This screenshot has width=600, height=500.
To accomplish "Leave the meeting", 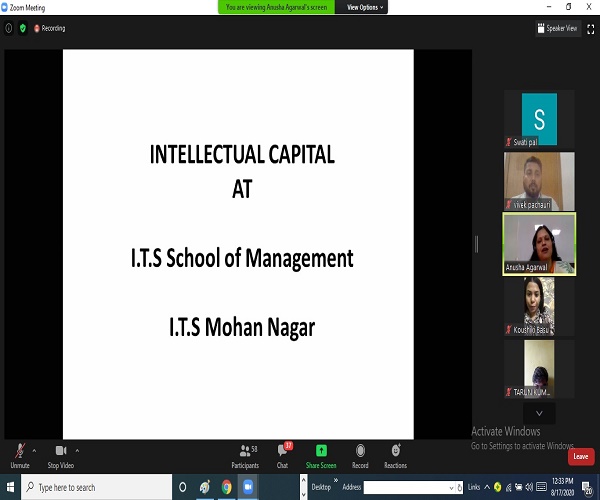I will point(580,456).
